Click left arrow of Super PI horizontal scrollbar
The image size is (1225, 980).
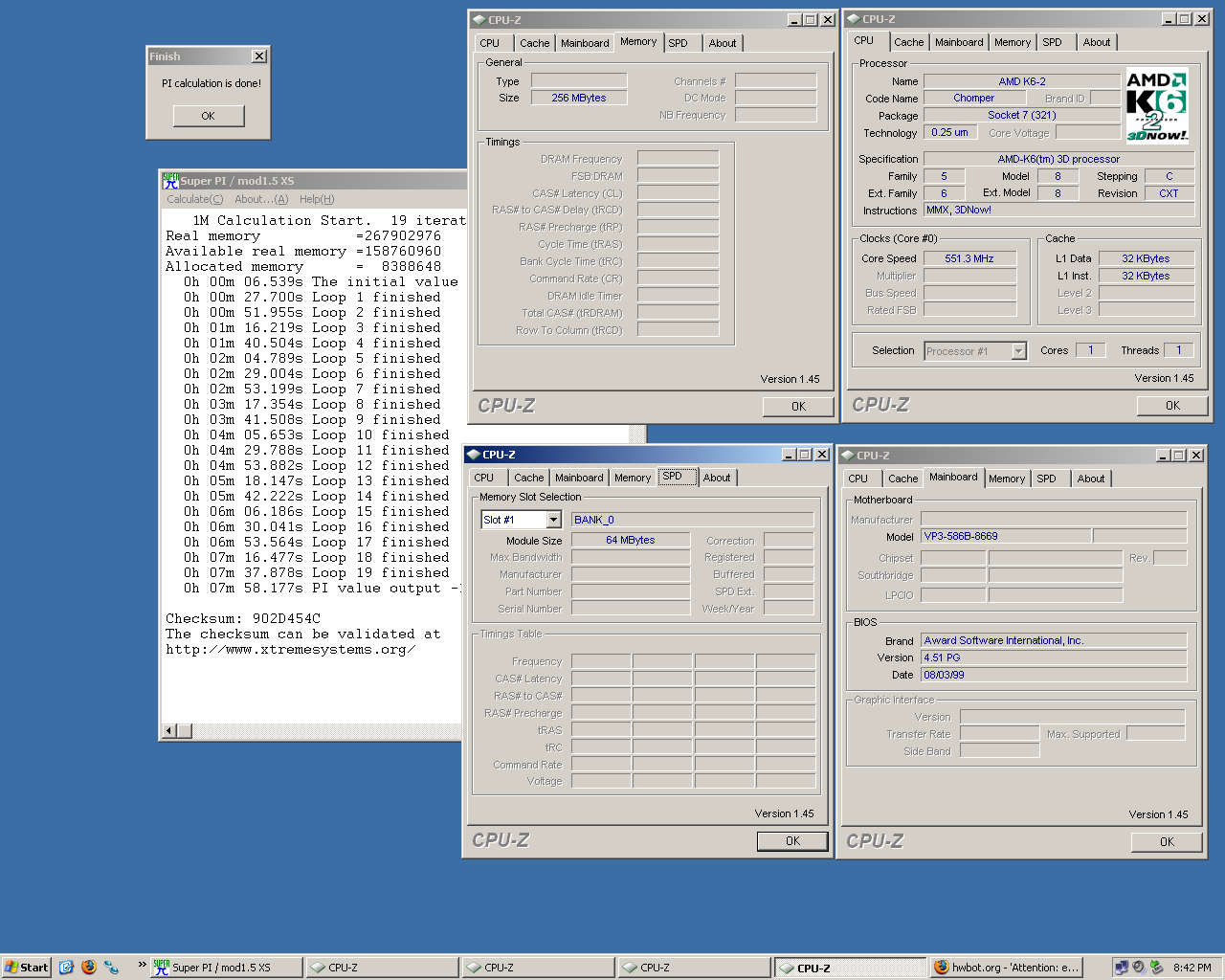(169, 731)
